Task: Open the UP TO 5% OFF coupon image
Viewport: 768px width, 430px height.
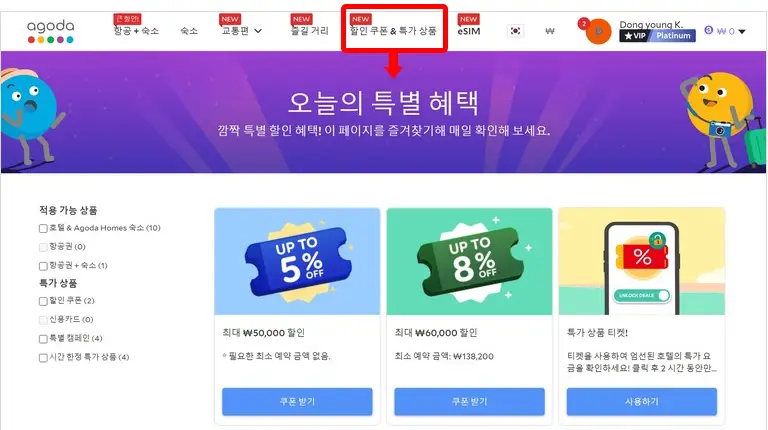Action: 297,262
